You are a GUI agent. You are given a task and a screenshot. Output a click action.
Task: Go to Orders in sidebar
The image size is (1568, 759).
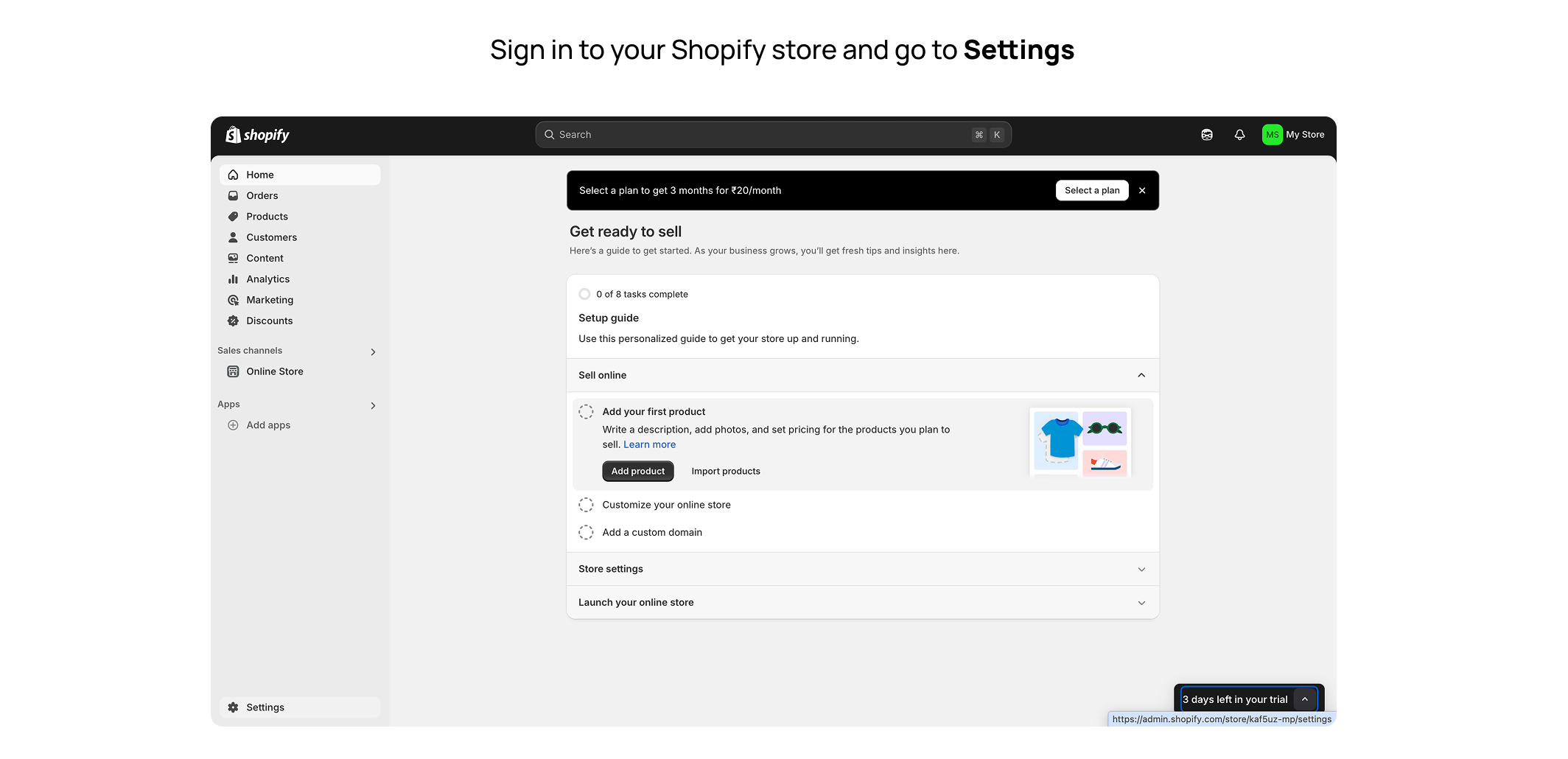coord(262,196)
